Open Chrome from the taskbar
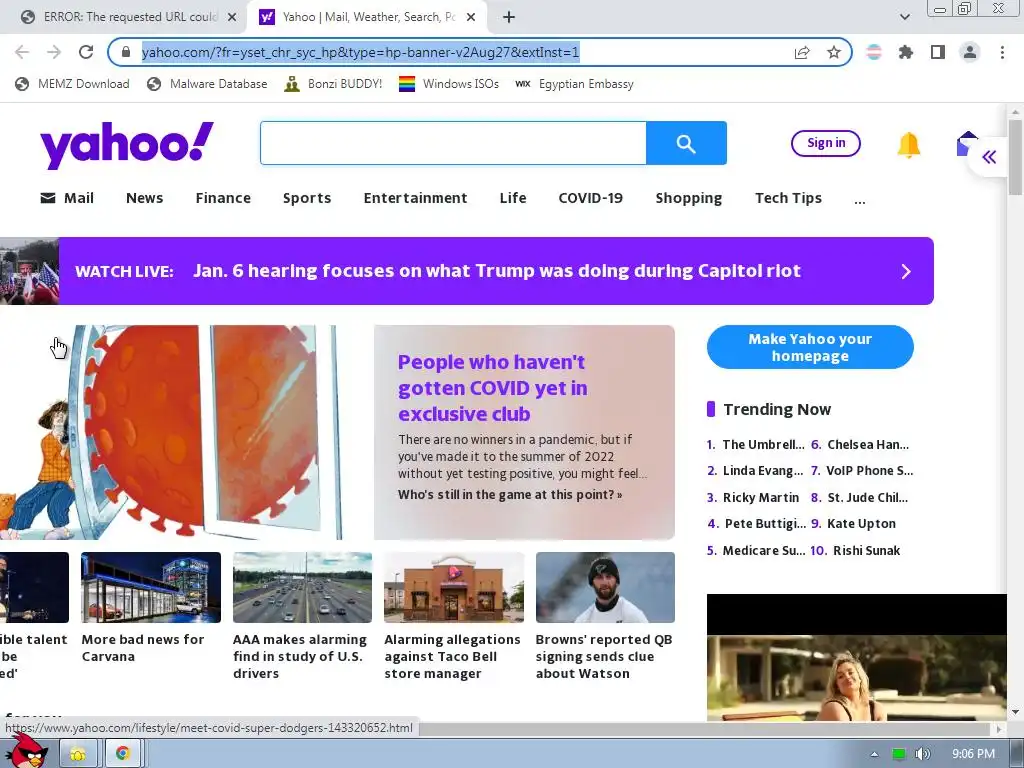 [122, 754]
